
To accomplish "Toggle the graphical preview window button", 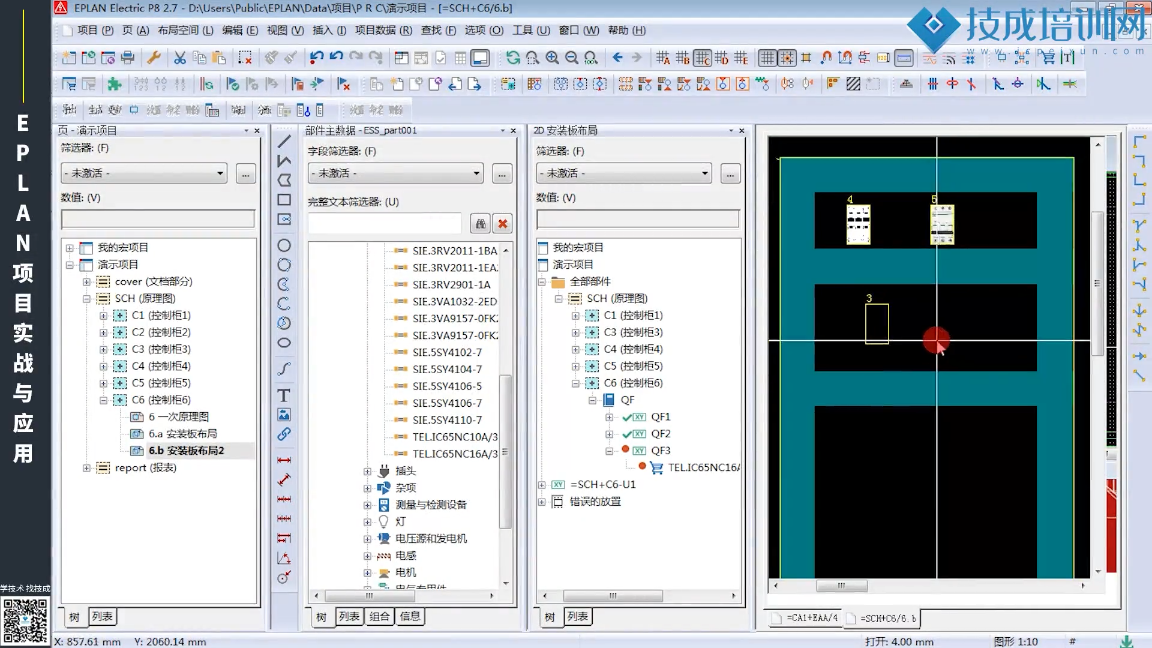I will pos(480,57).
